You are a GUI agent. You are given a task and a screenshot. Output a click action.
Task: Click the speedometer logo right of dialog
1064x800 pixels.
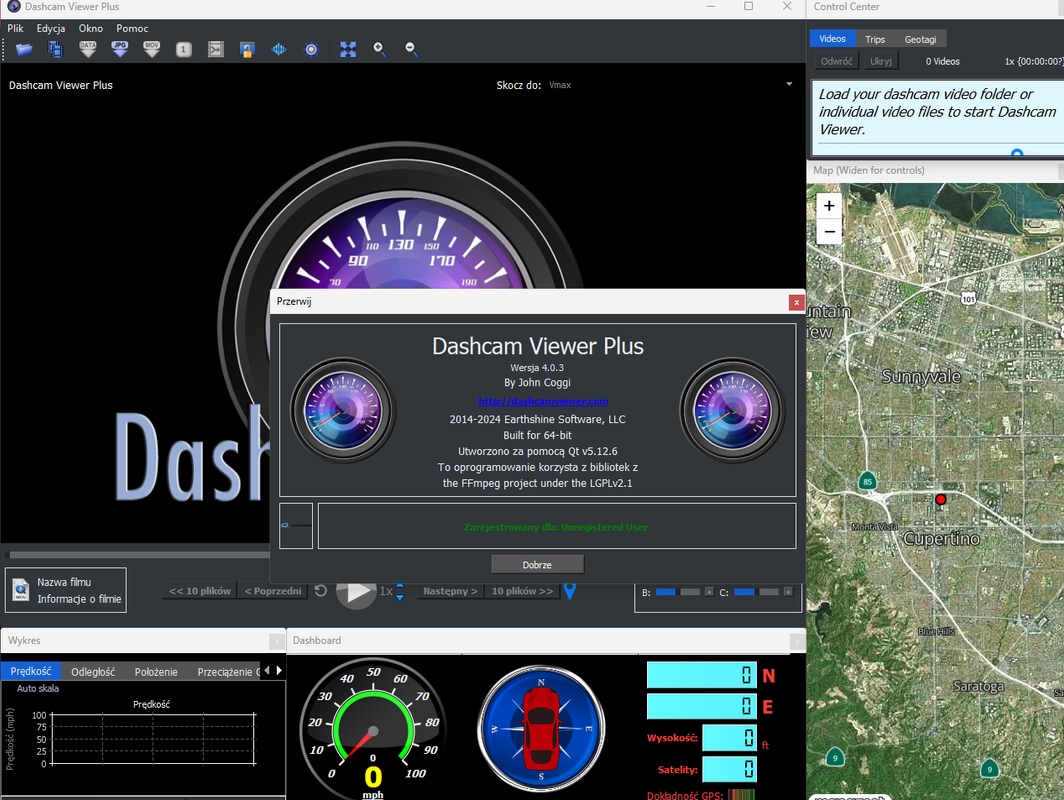[x=732, y=411]
